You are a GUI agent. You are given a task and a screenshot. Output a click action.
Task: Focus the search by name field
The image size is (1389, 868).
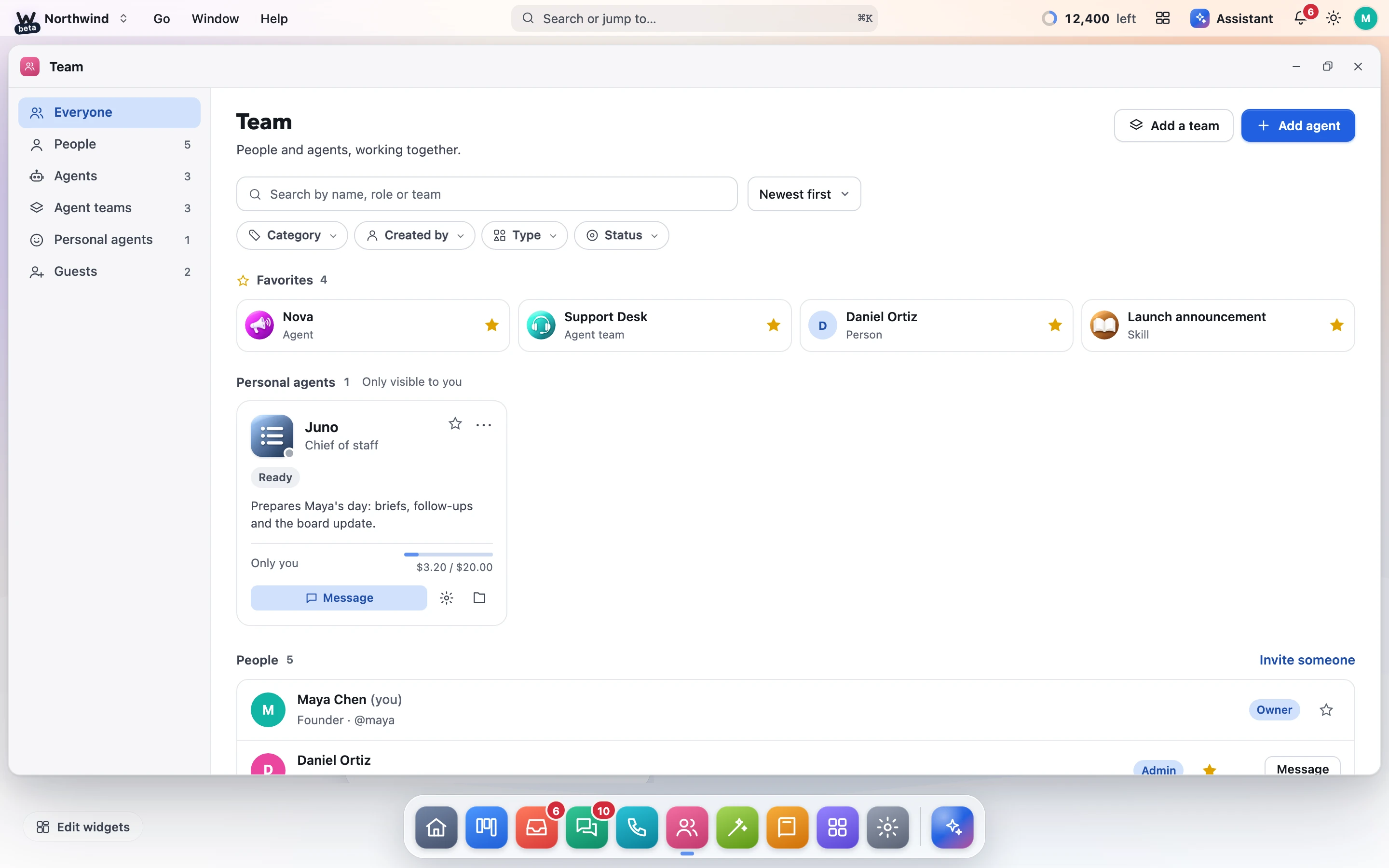pos(487,194)
